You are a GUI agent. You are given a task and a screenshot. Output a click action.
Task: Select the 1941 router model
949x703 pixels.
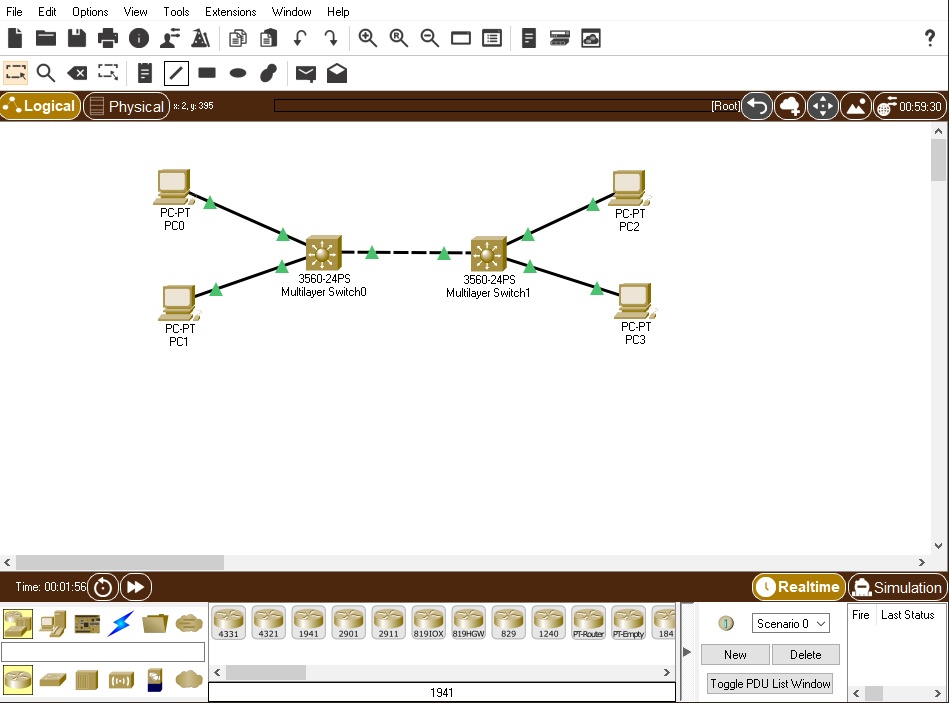308,621
